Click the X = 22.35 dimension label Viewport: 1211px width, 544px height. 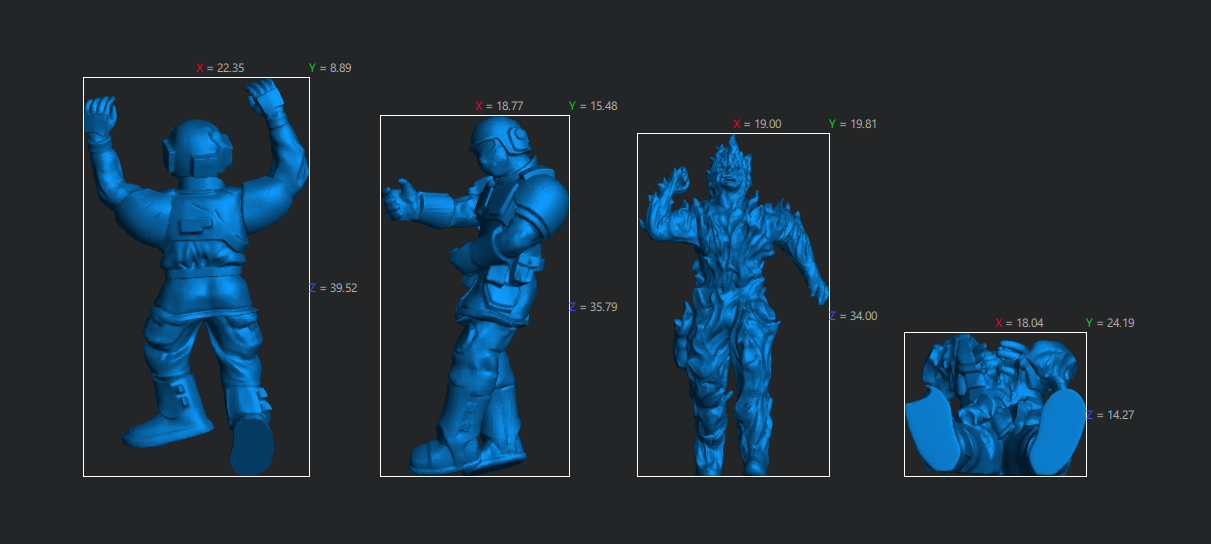(x=220, y=68)
